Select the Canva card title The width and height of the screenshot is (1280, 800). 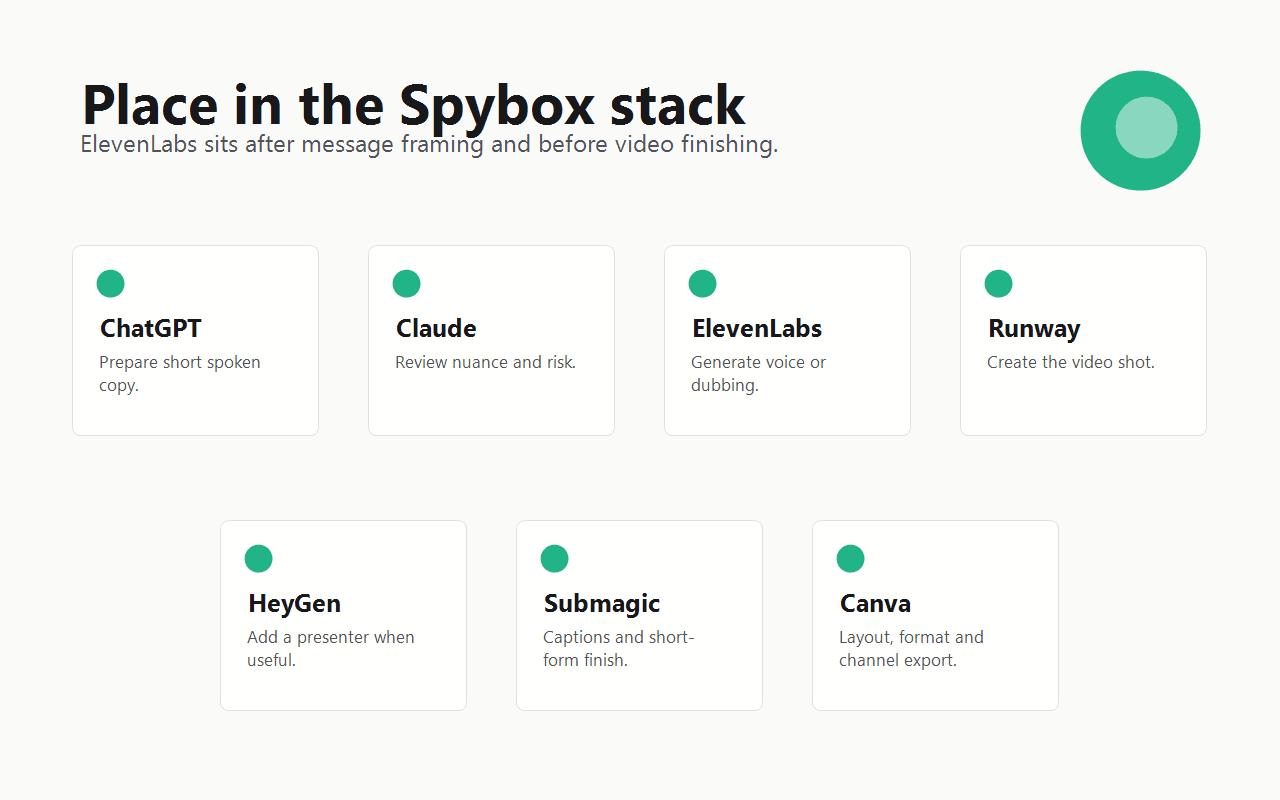pos(875,603)
